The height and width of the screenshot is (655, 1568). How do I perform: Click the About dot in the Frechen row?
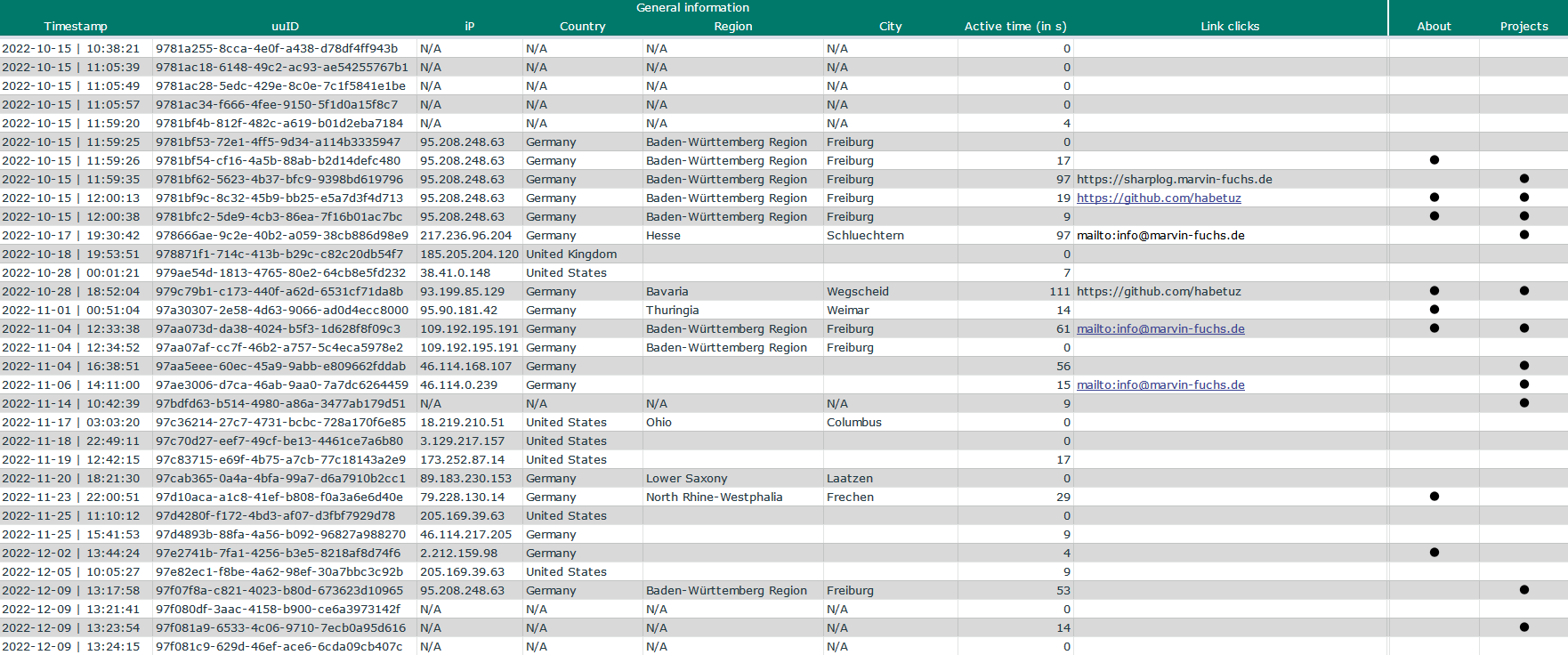tap(1434, 497)
